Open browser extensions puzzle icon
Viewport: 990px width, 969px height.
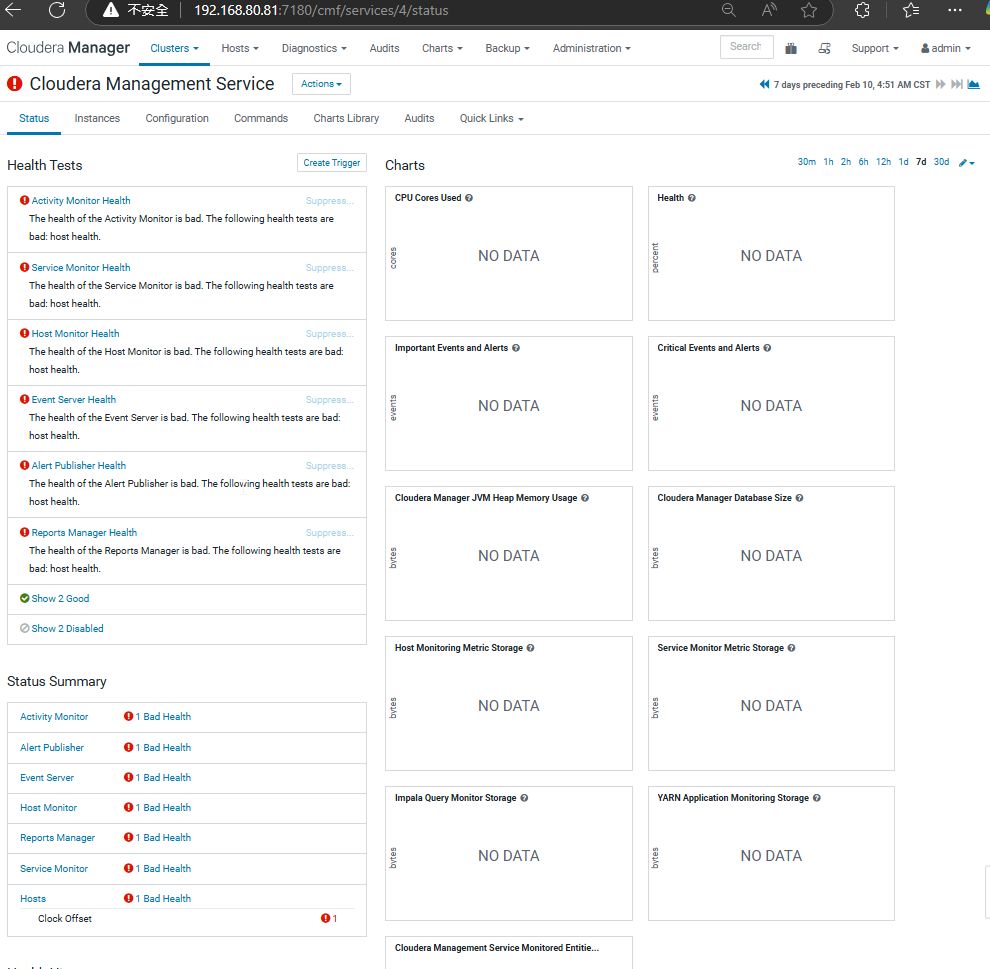pyautogui.click(x=862, y=9)
